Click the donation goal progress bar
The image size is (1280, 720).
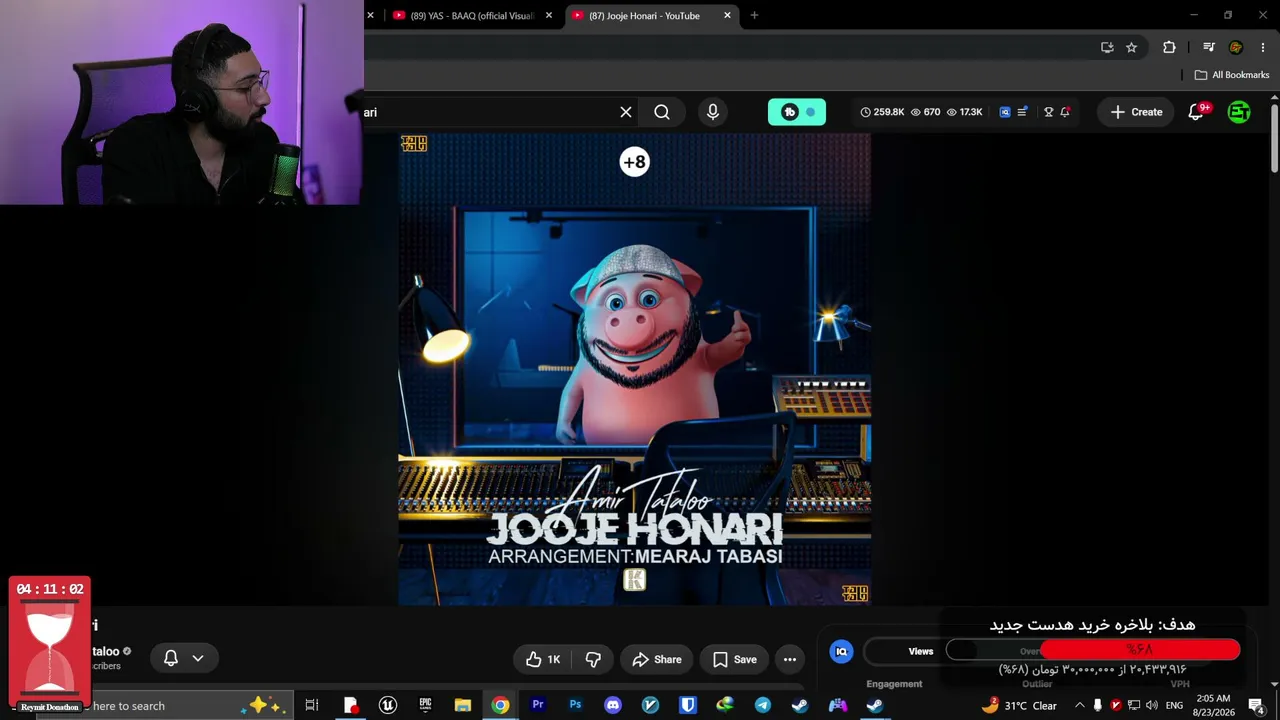(x=1093, y=650)
